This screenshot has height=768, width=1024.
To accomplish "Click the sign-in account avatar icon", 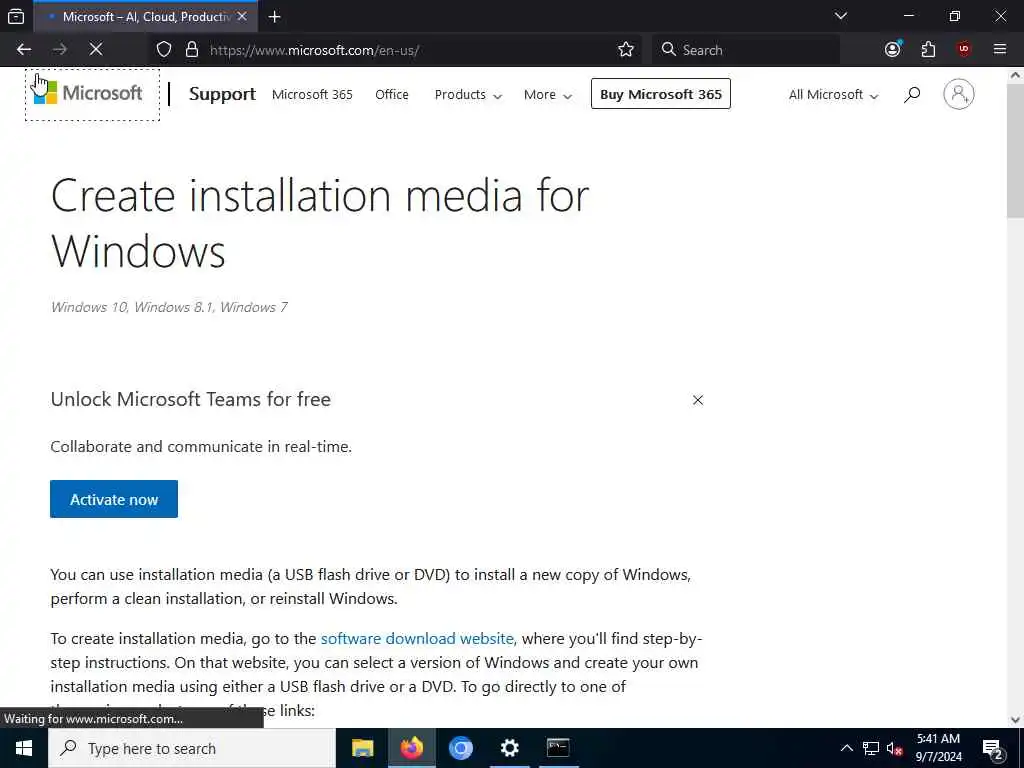I will [959, 94].
